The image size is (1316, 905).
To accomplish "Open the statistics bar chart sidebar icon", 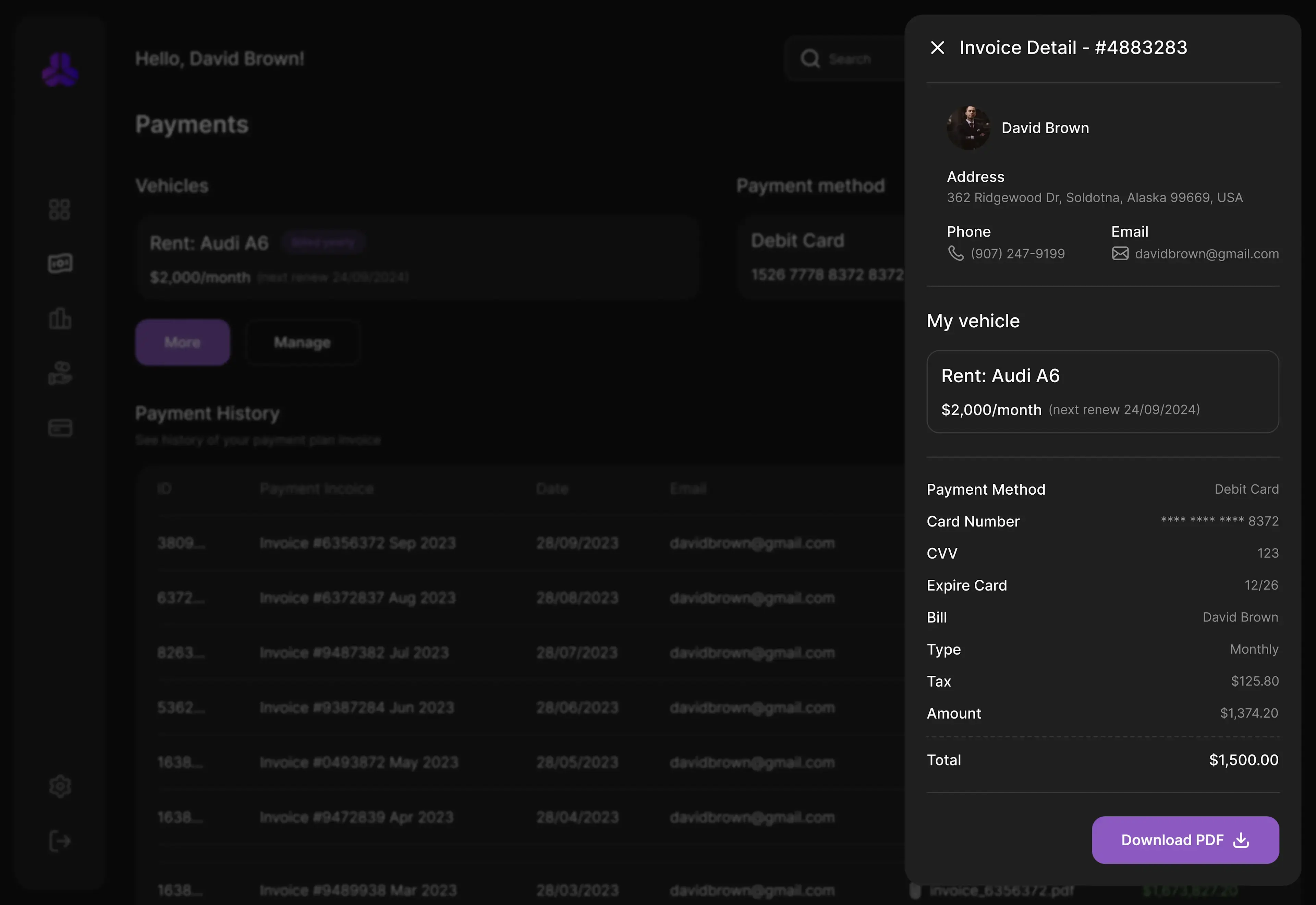I will pos(60,319).
